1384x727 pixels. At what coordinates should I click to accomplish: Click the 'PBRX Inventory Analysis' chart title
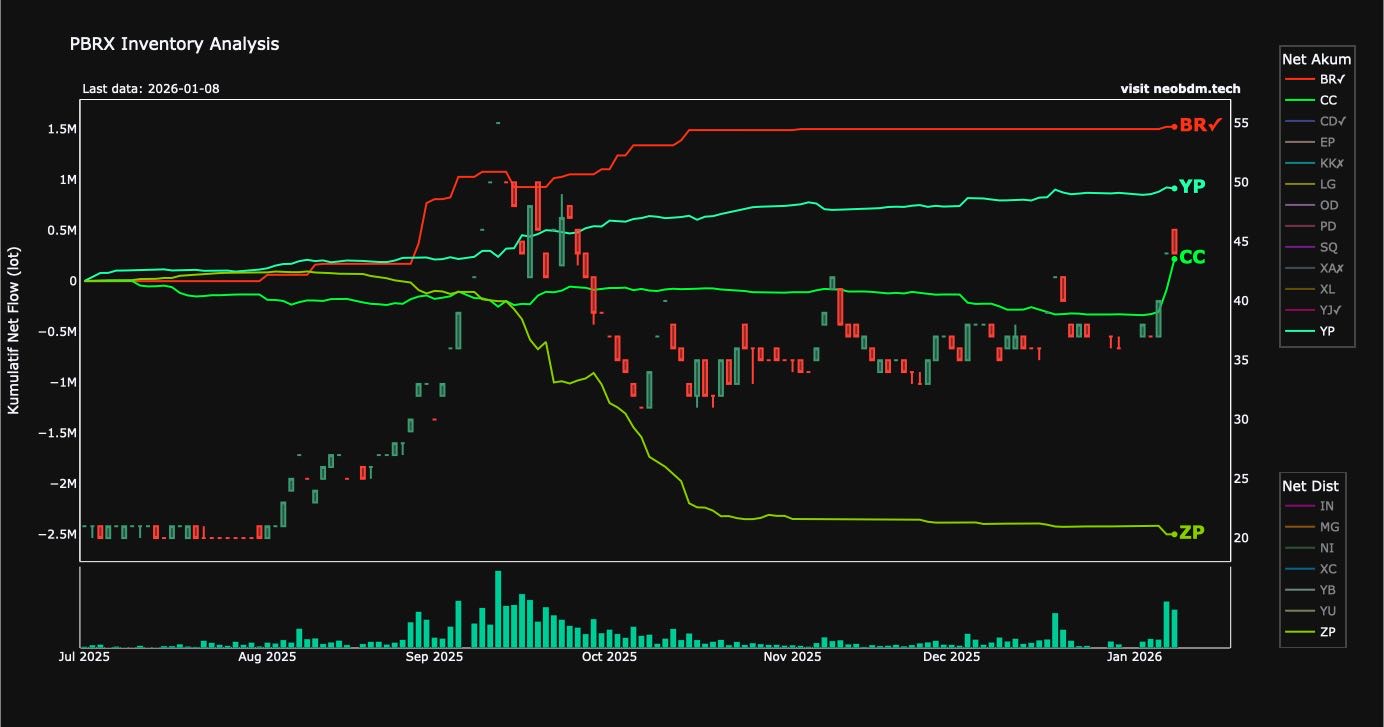click(174, 44)
